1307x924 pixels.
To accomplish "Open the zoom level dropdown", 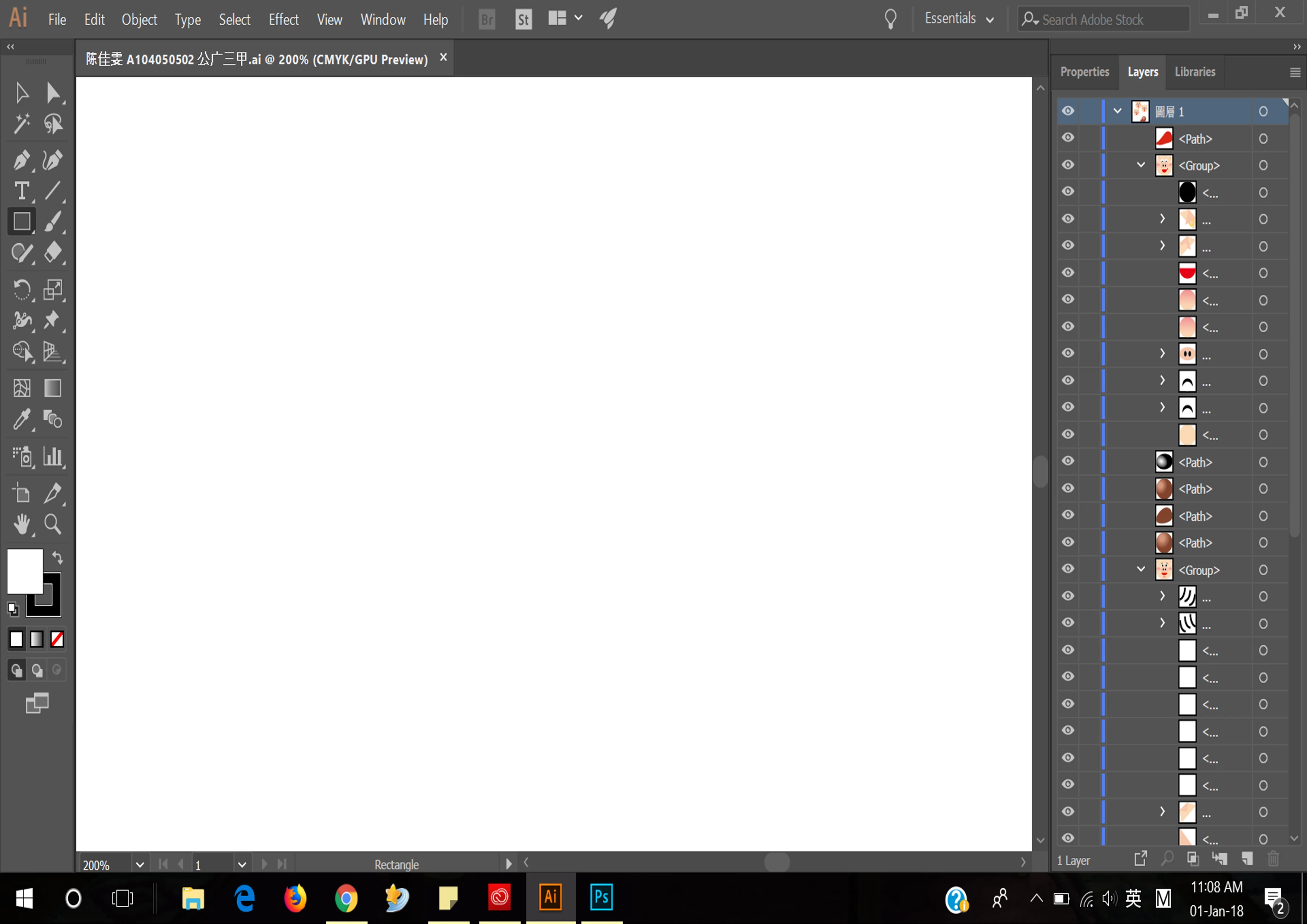I will [140, 865].
